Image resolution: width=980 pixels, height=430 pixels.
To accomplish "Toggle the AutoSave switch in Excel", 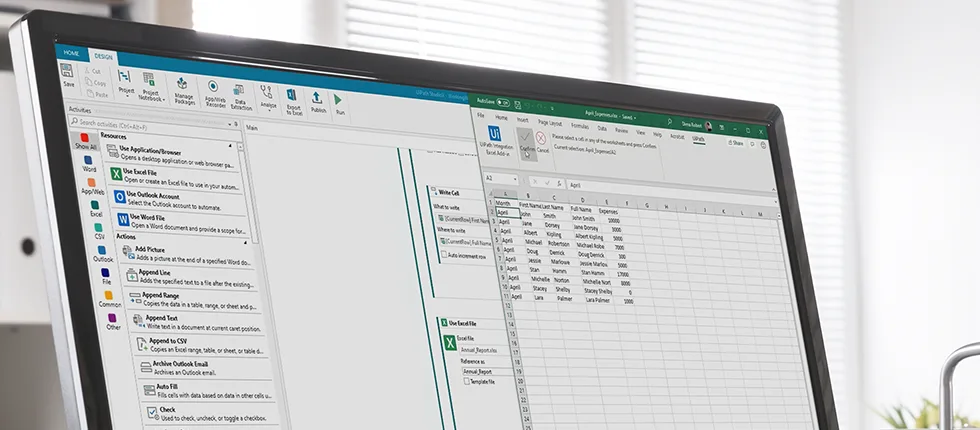I will pyautogui.click(x=502, y=102).
